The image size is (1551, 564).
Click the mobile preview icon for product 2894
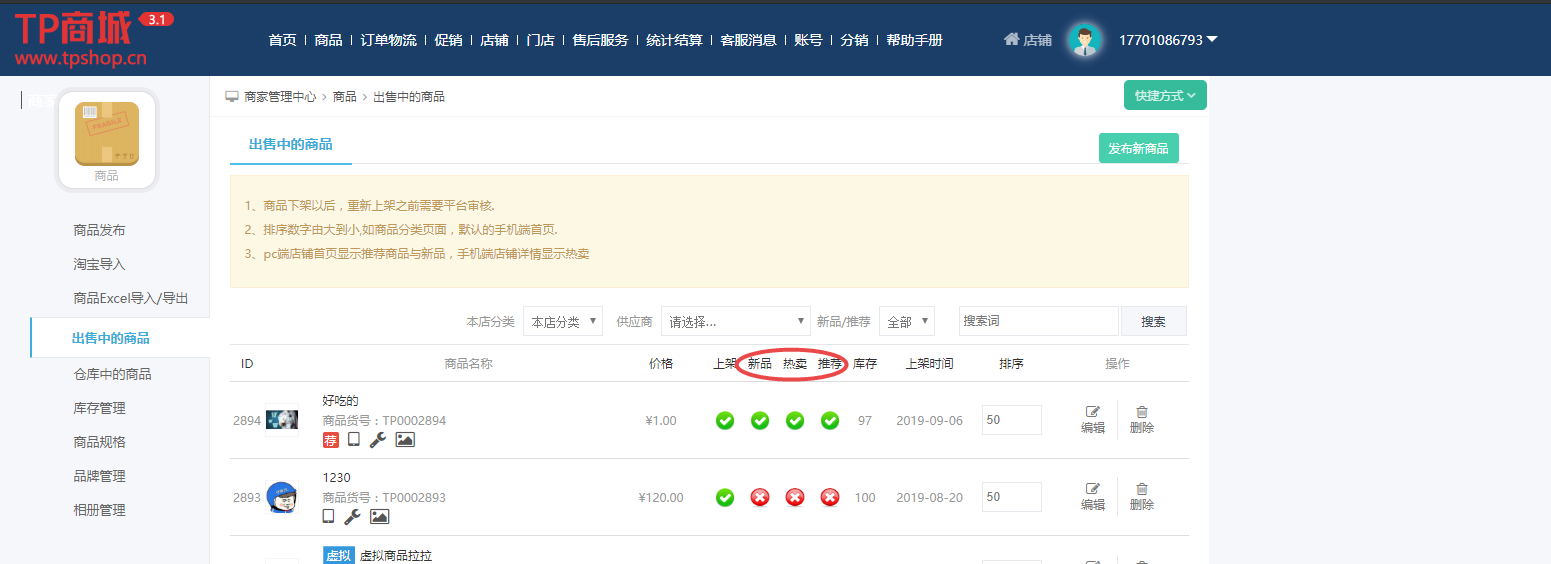coord(354,439)
